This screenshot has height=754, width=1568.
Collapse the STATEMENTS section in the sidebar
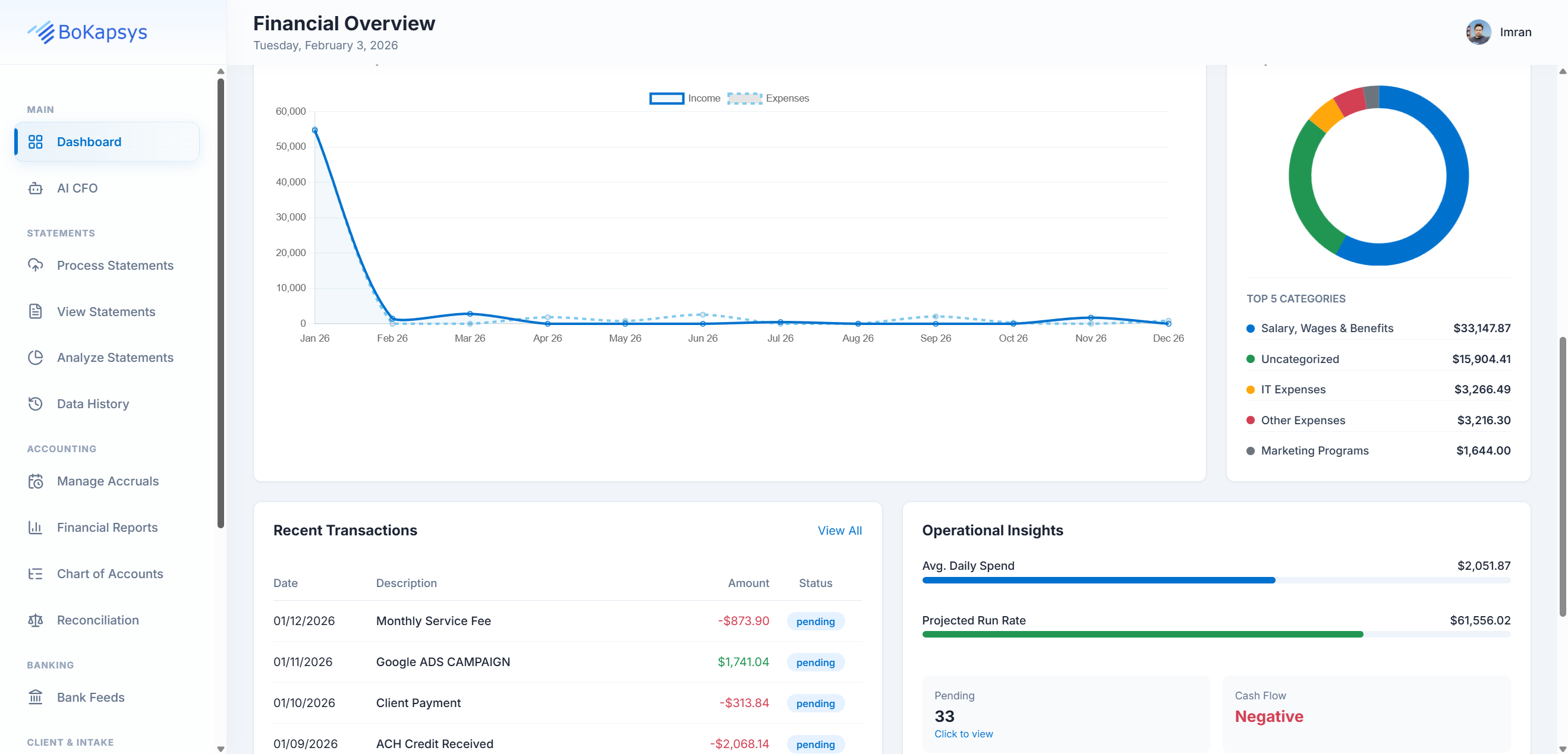pyautogui.click(x=61, y=232)
